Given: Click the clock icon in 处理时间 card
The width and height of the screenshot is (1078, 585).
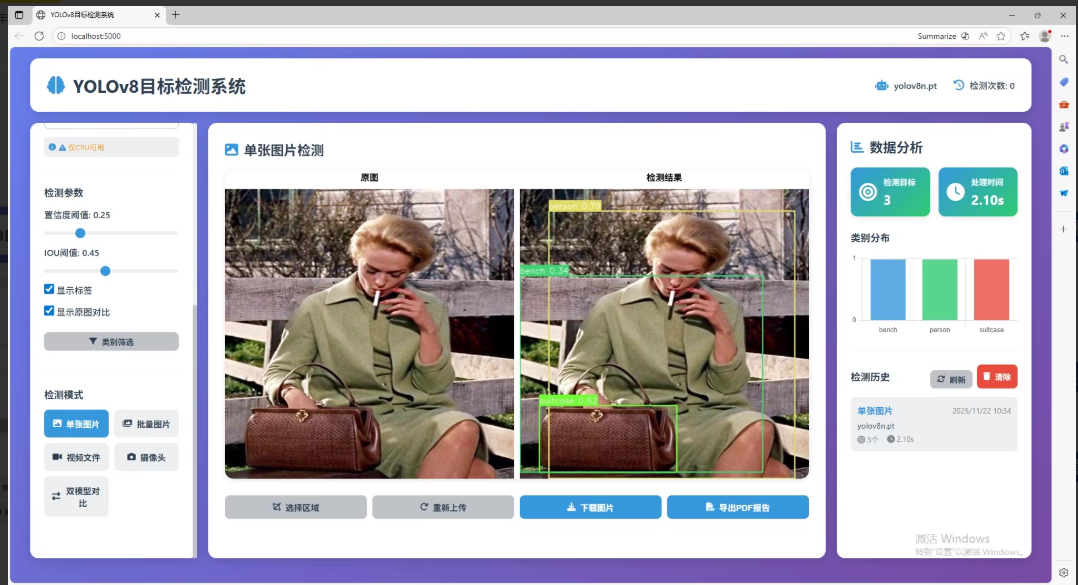Looking at the screenshot, I should [x=956, y=192].
